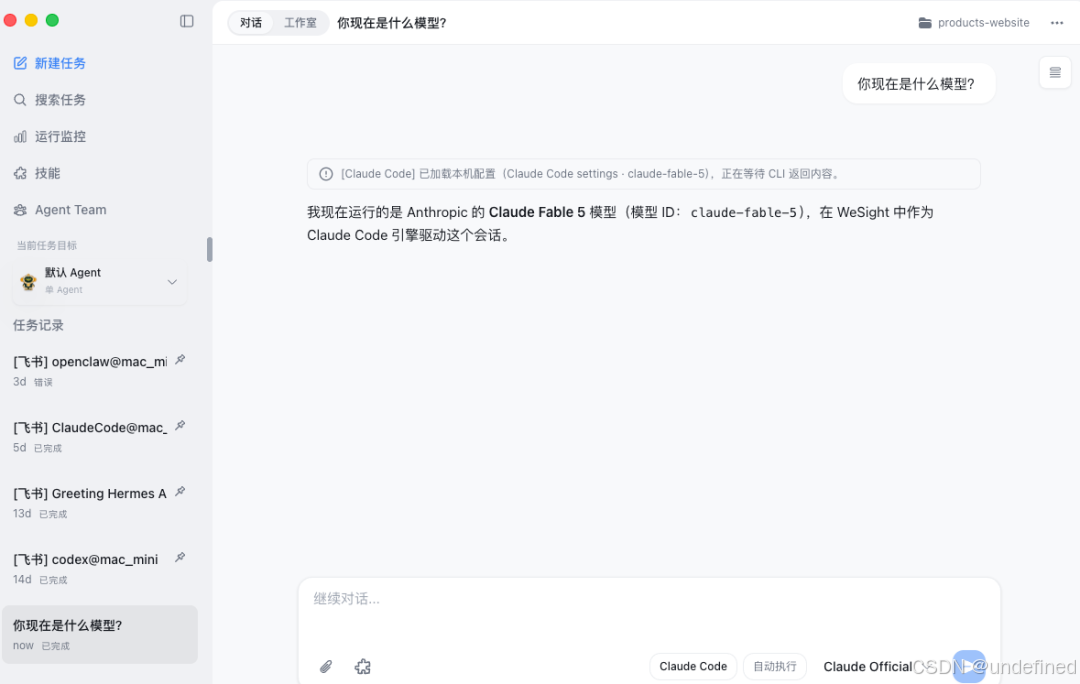The width and height of the screenshot is (1080, 684).
Task: Click the conversation title in header bar
Action: click(391, 23)
